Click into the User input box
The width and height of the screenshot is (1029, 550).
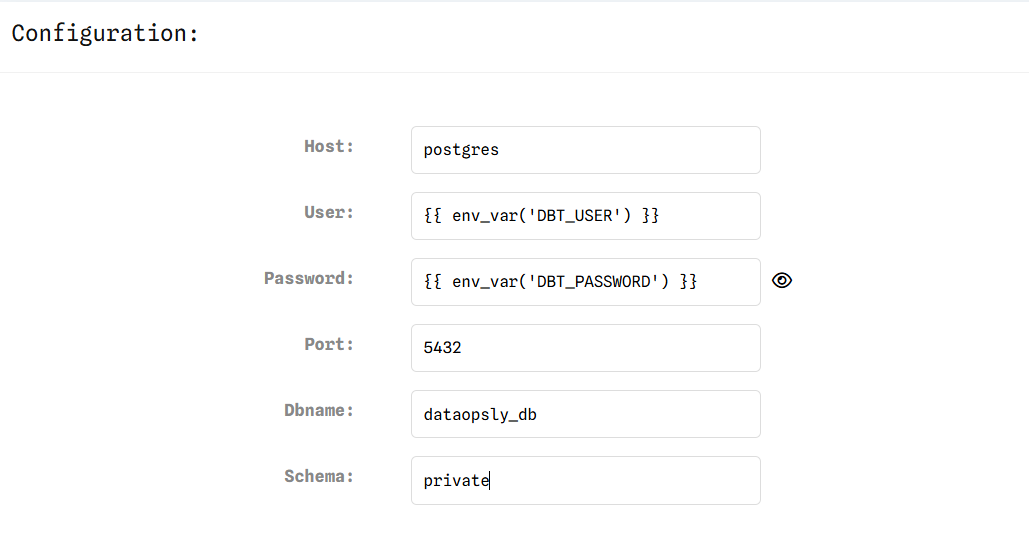click(x=585, y=216)
